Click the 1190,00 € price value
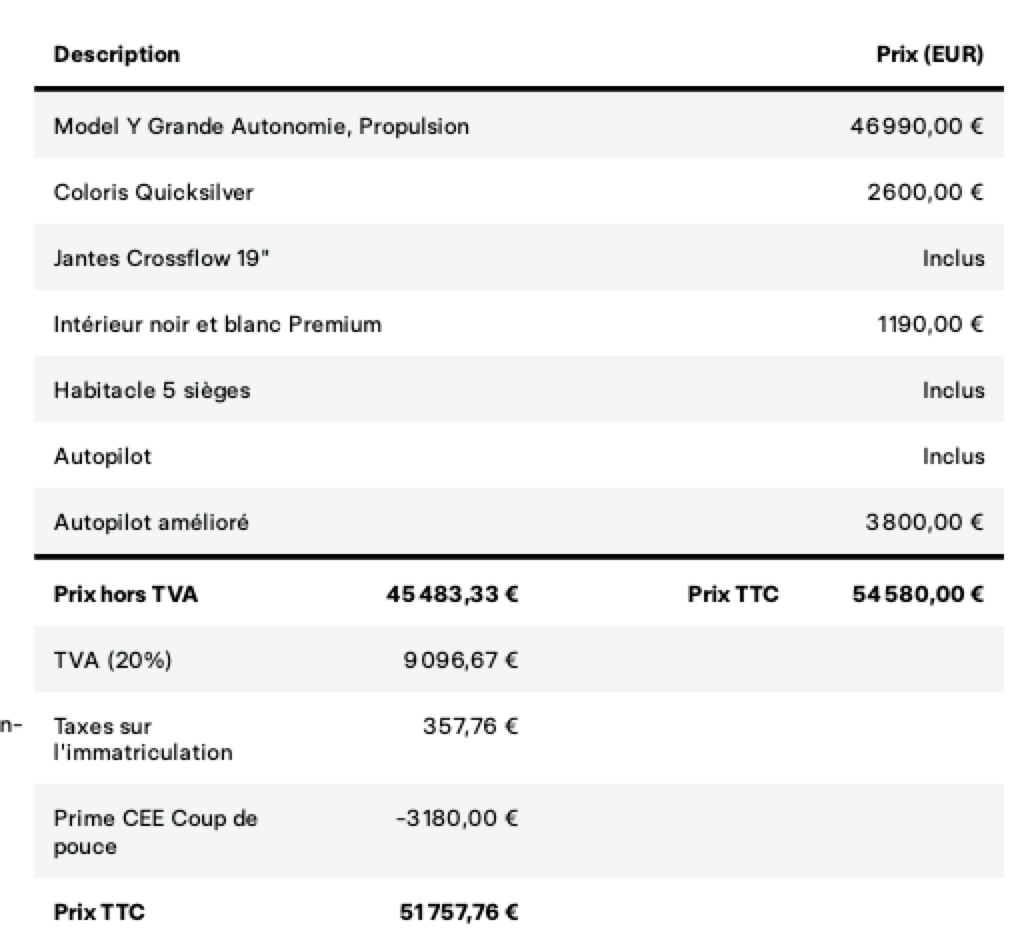This screenshot has height=948, width=1018. pos(930,324)
